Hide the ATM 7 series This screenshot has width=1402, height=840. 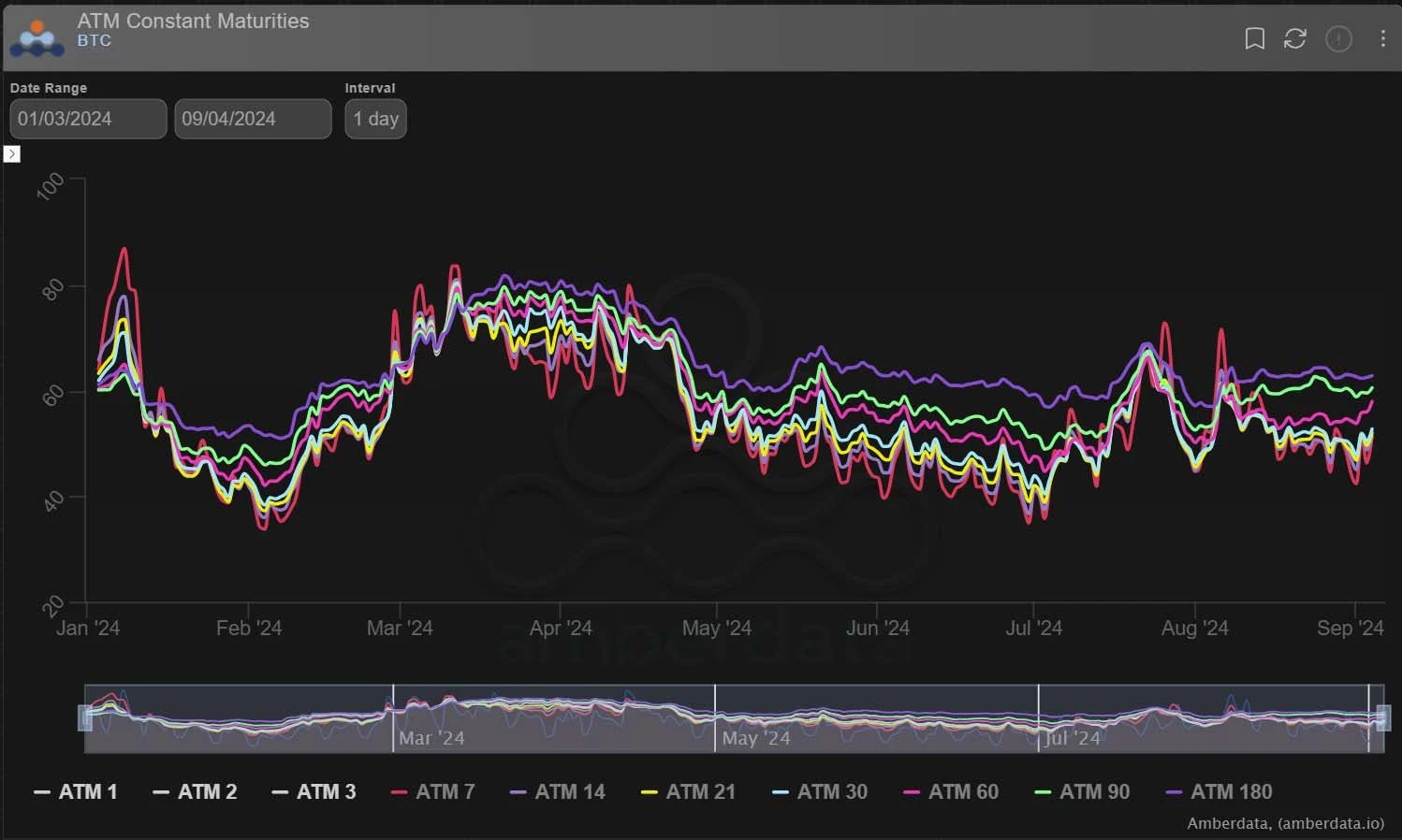coord(433,791)
